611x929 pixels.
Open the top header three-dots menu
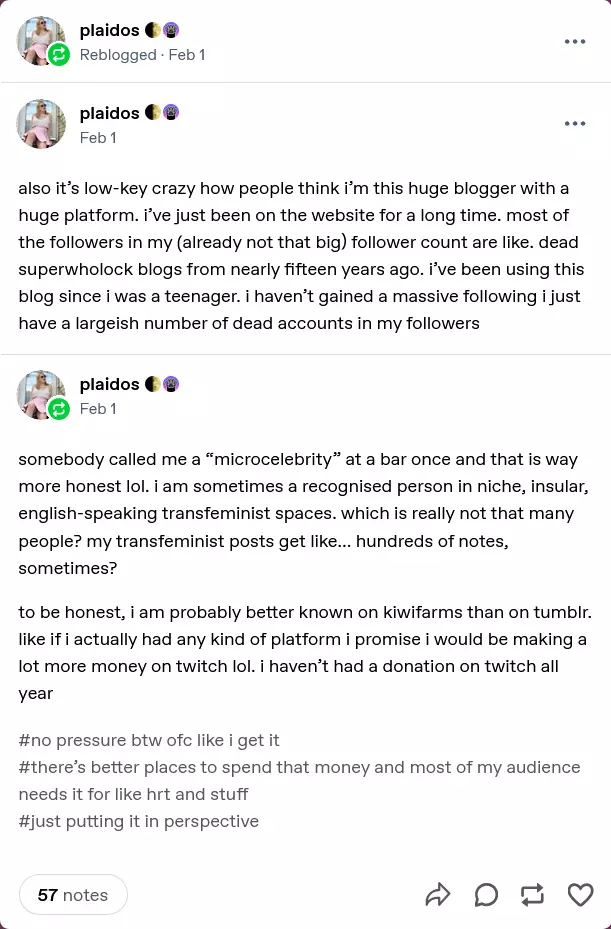pos(575,41)
